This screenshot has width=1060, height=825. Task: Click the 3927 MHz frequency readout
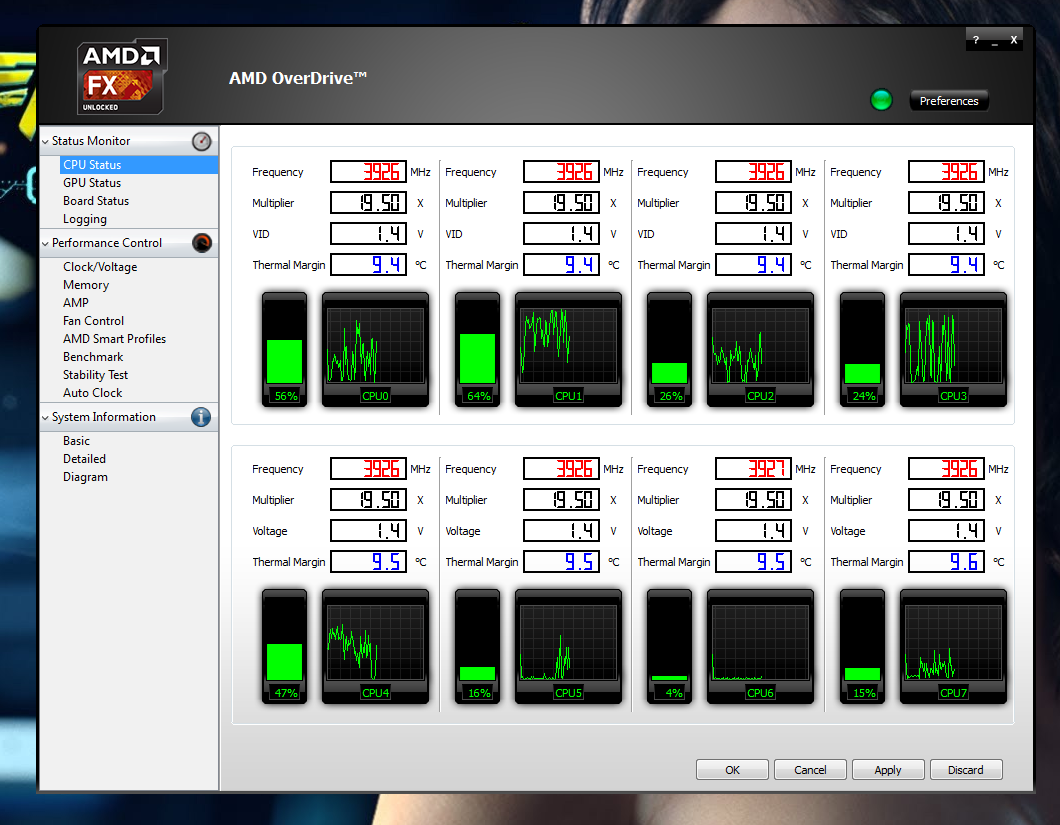[753, 469]
